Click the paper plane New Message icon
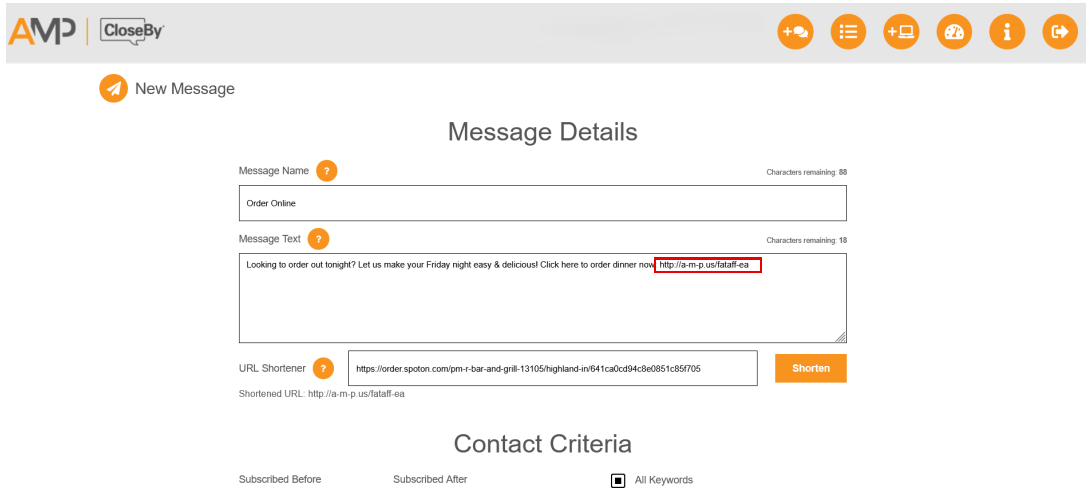The width and height of the screenshot is (1087, 492). coord(113,89)
